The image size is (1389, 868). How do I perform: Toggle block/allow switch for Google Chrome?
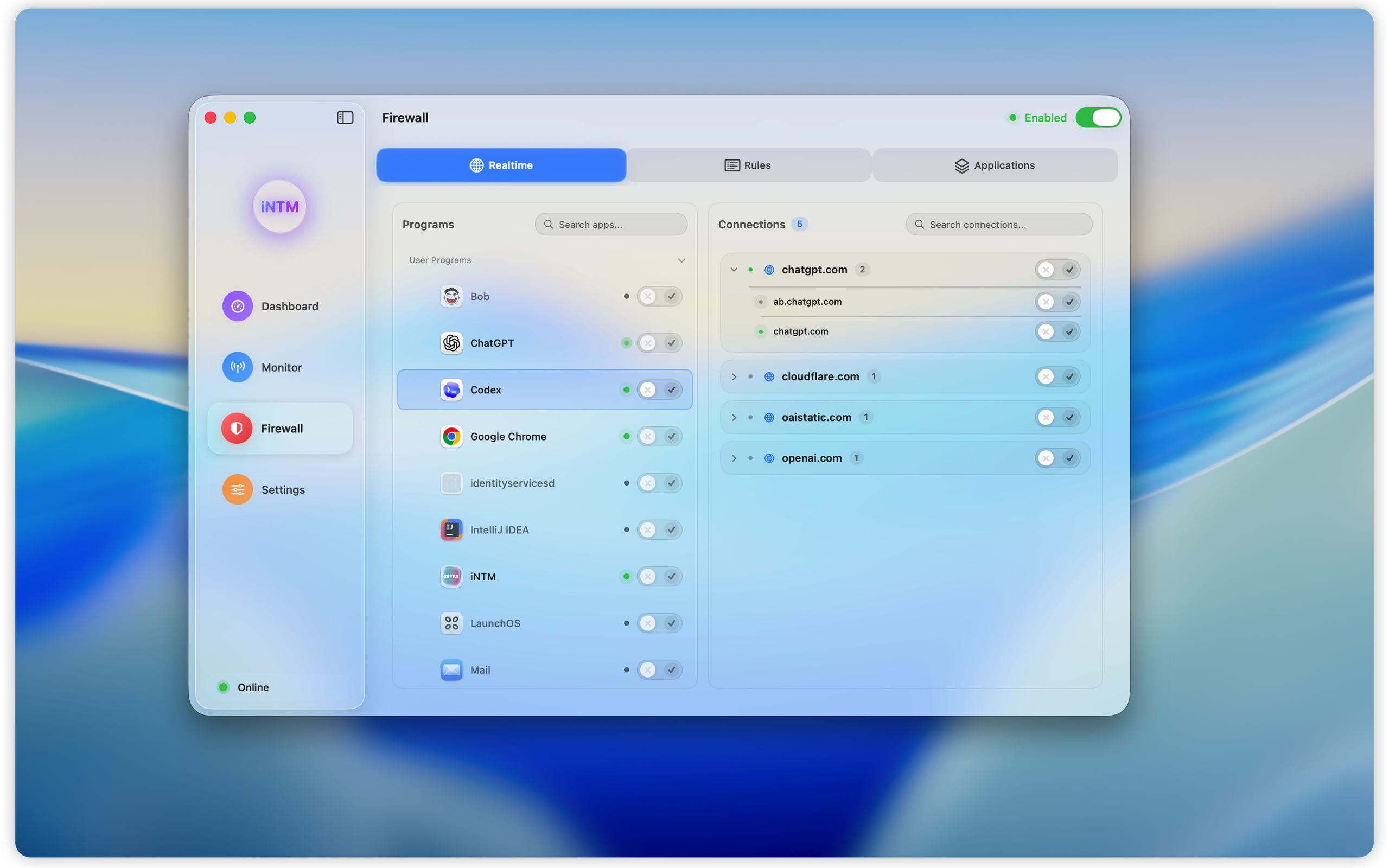(x=659, y=436)
